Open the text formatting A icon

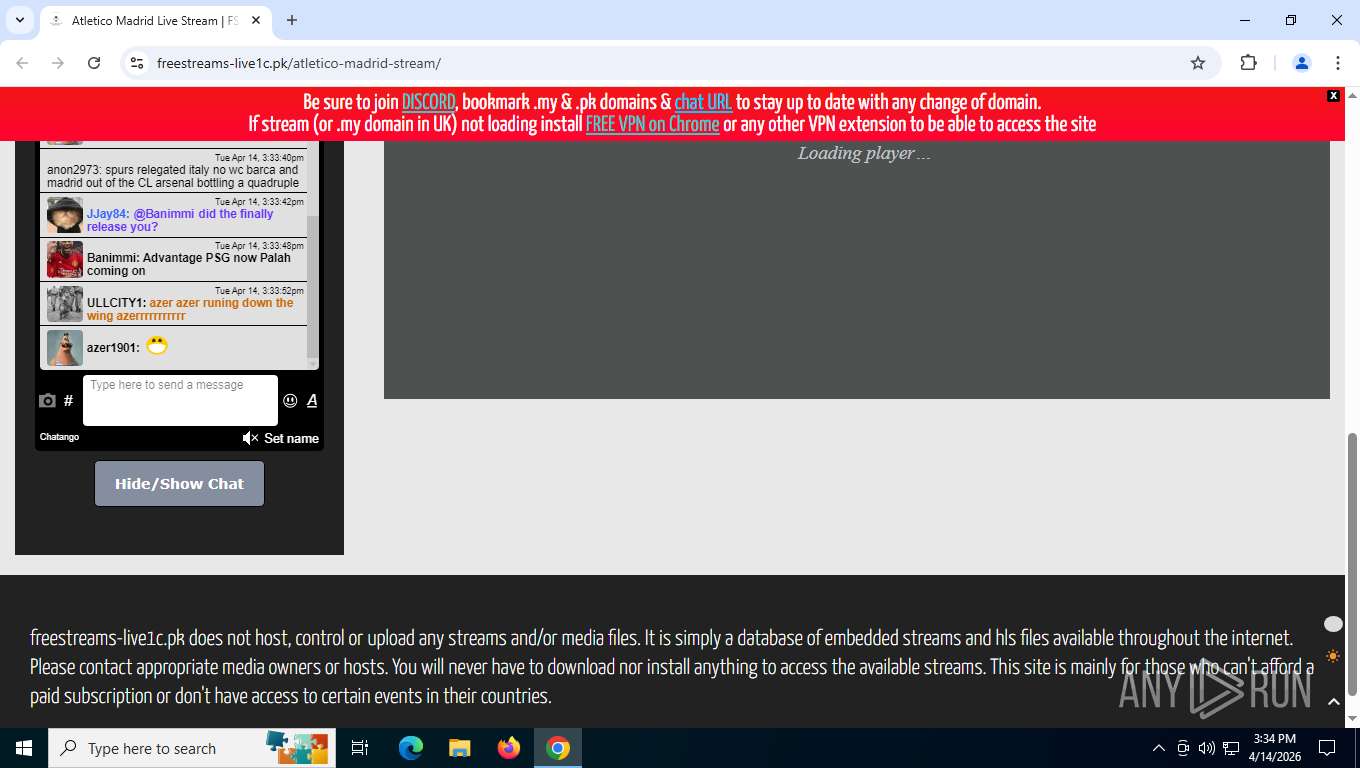point(312,401)
